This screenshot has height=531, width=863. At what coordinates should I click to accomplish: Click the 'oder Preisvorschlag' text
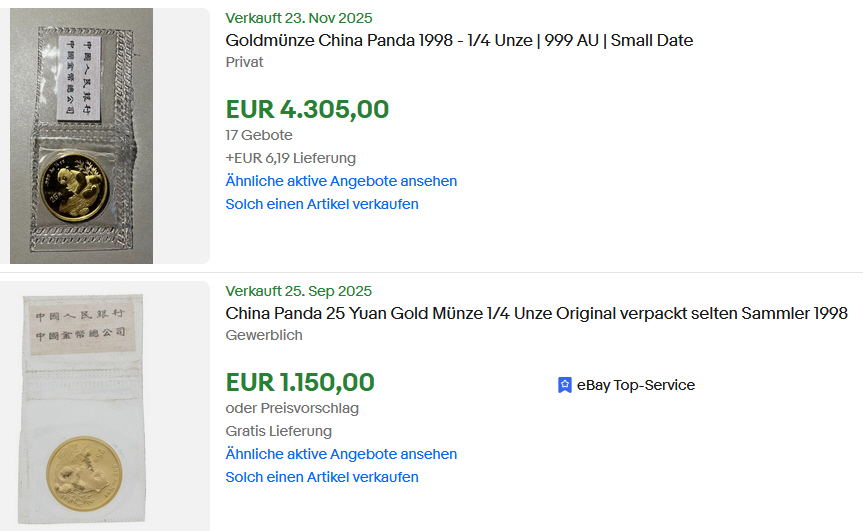[292, 408]
